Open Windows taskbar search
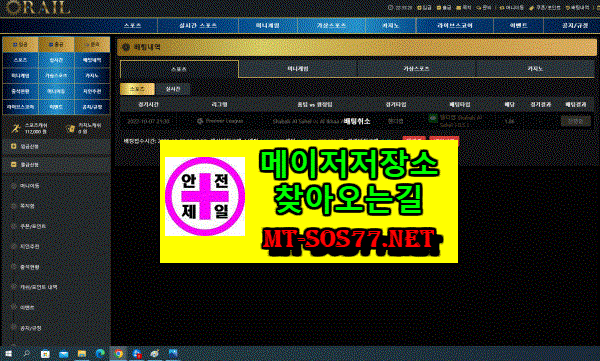The height and width of the screenshot is (361, 600). 26,354
